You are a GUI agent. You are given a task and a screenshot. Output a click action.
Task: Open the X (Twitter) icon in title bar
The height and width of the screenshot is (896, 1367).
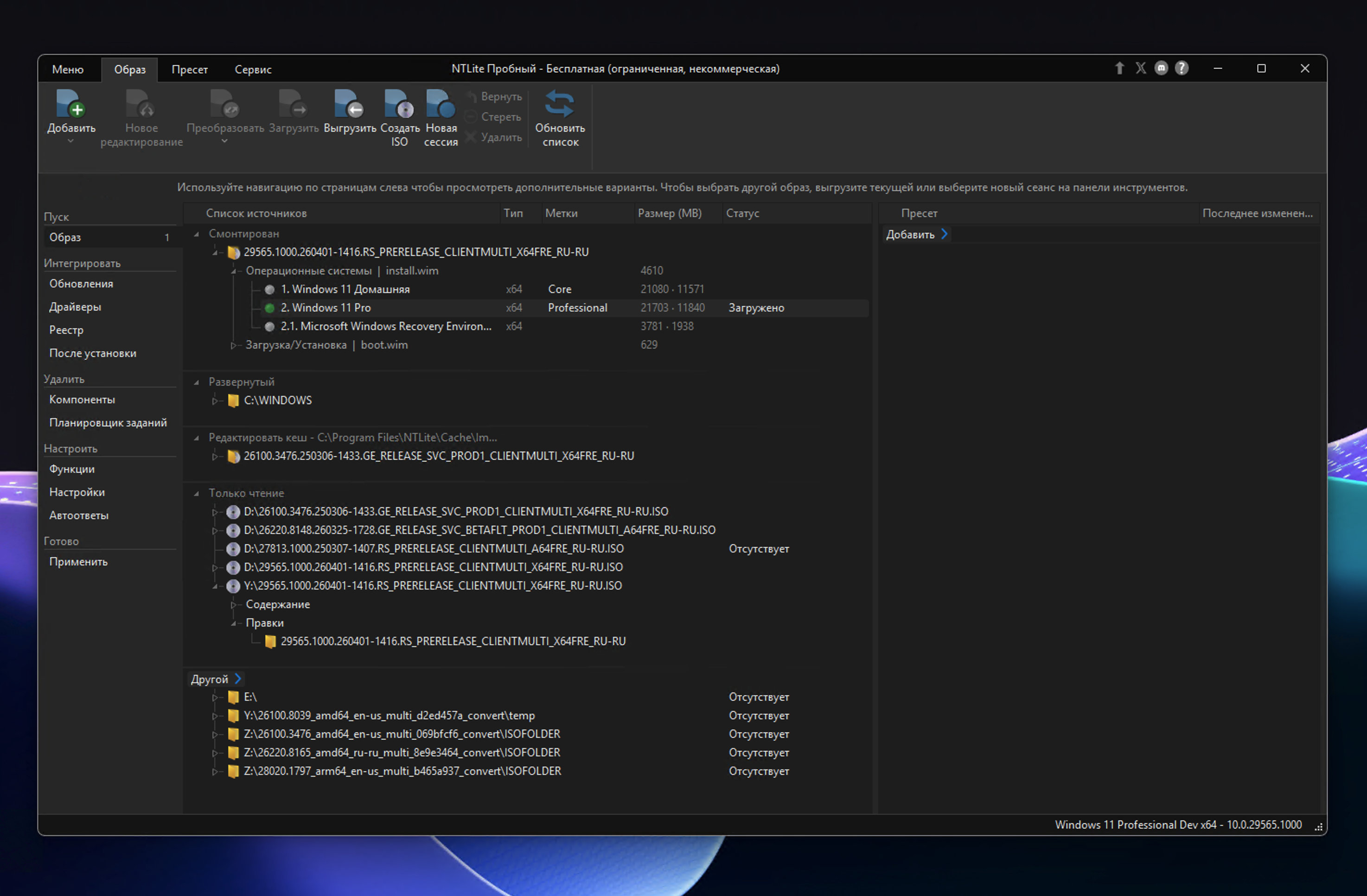[x=1141, y=68]
